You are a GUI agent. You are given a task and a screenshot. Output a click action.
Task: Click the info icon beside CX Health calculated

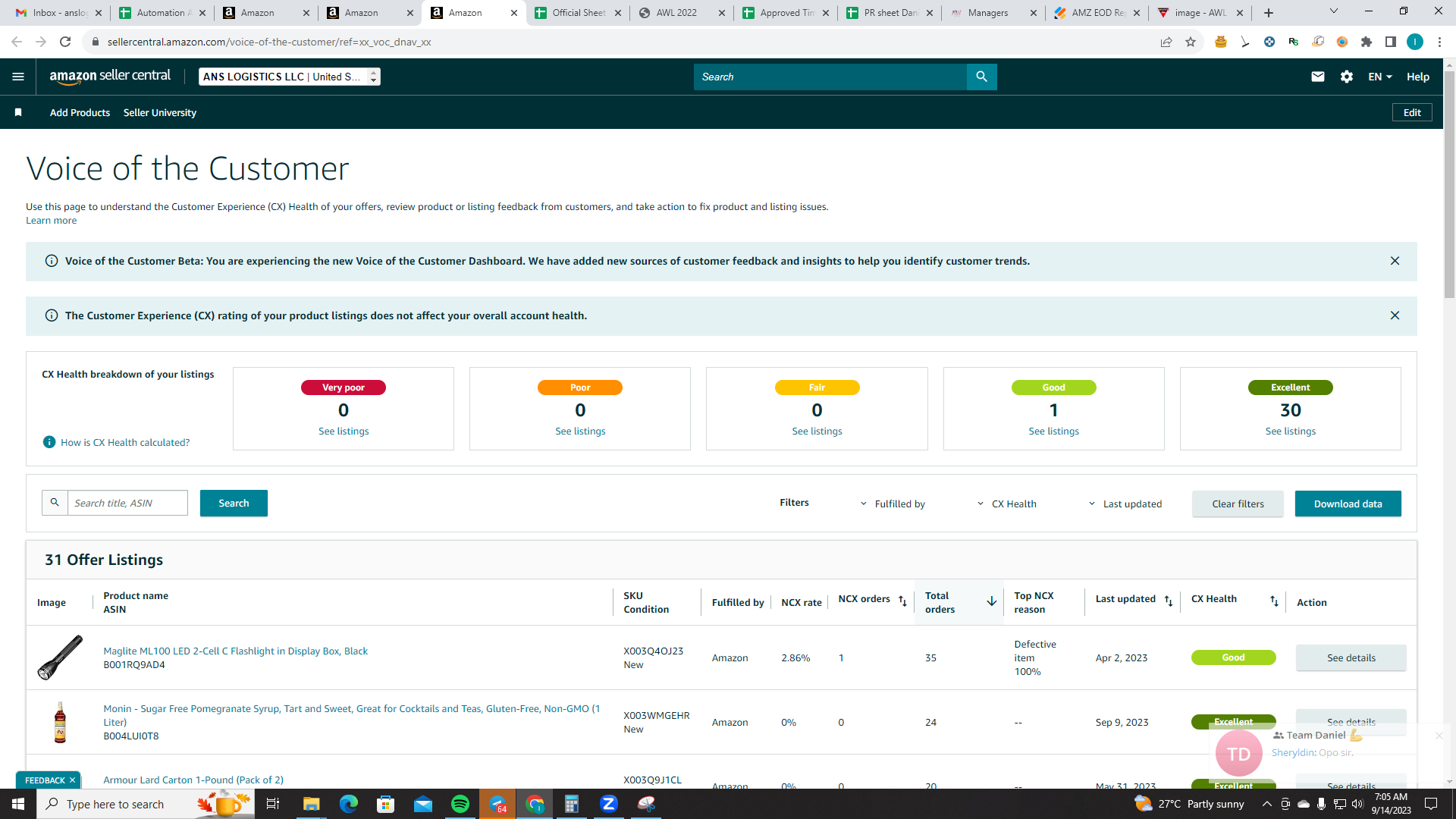click(49, 442)
